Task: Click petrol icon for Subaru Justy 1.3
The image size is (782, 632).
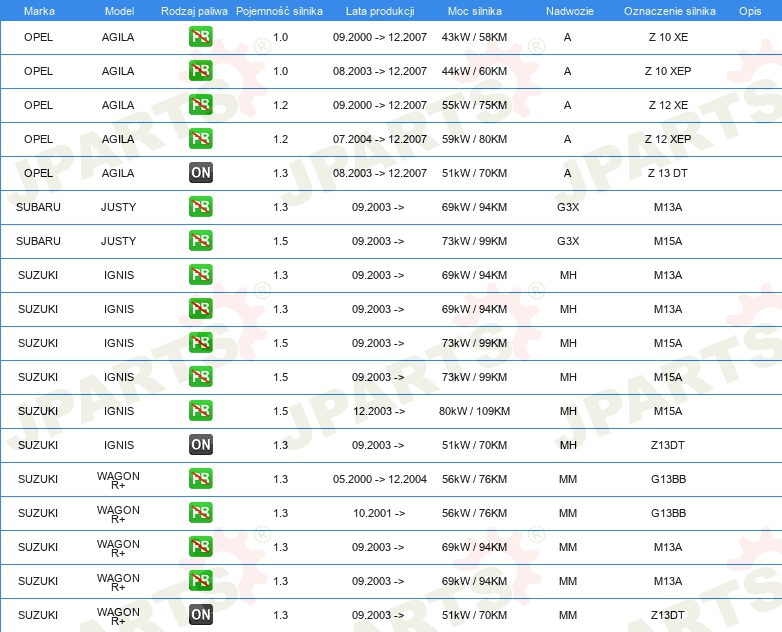Action: click(x=200, y=207)
